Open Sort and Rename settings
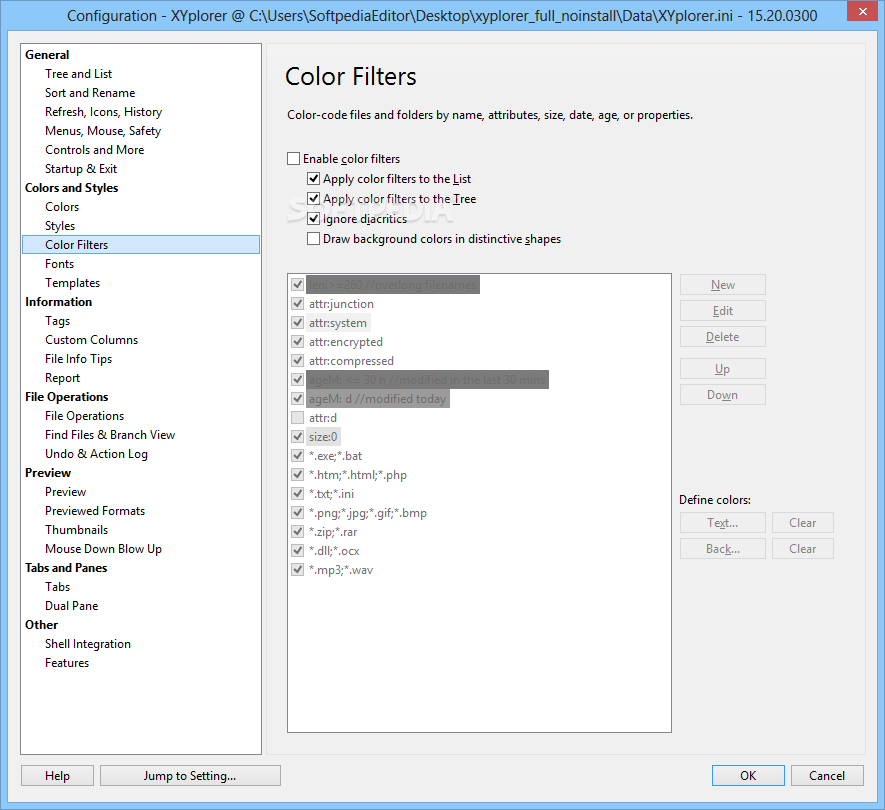Screen dimensions: 885x810 click(x=90, y=93)
